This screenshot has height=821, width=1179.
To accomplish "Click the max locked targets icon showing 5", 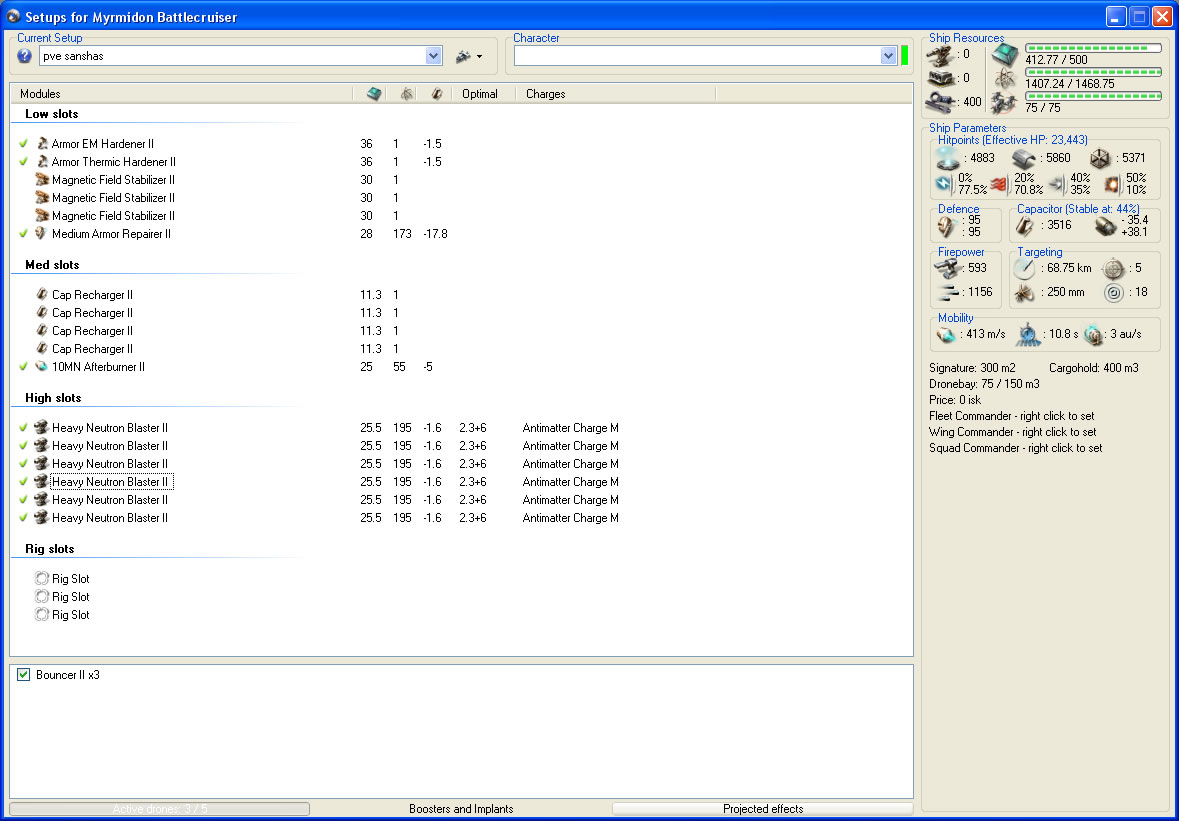I will coord(1114,268).
